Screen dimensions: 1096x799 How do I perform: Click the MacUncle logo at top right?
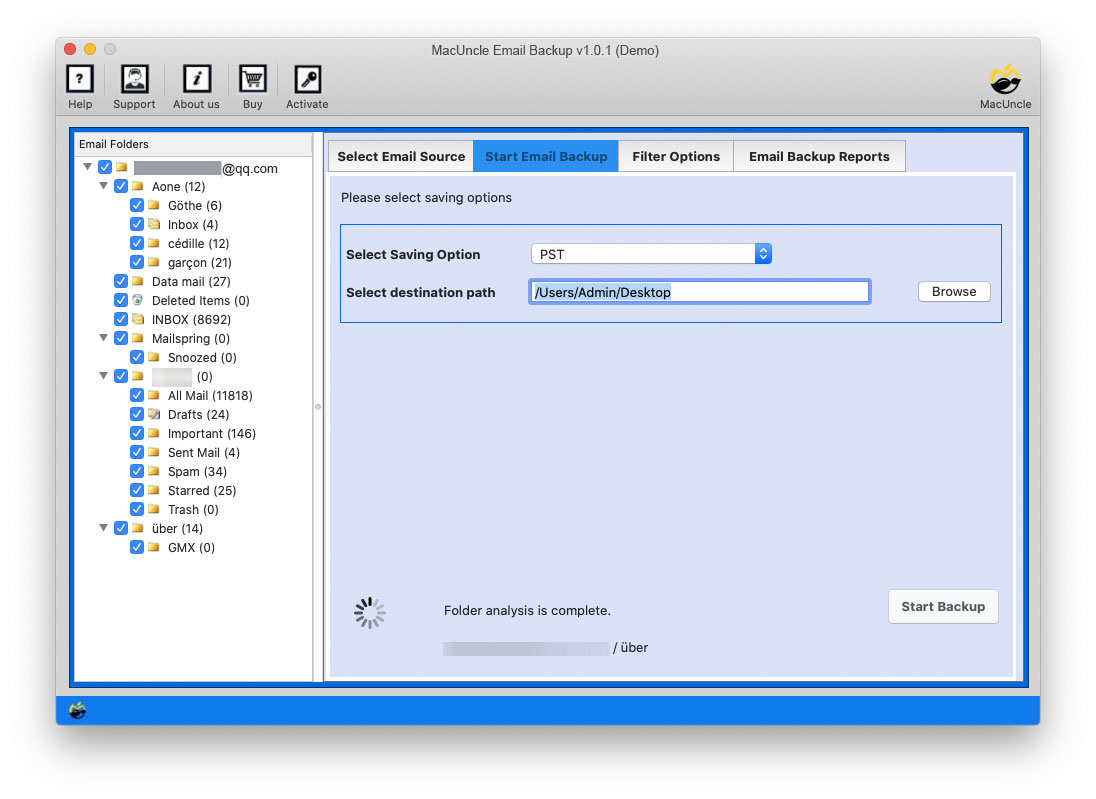[x=1004, y=78]
